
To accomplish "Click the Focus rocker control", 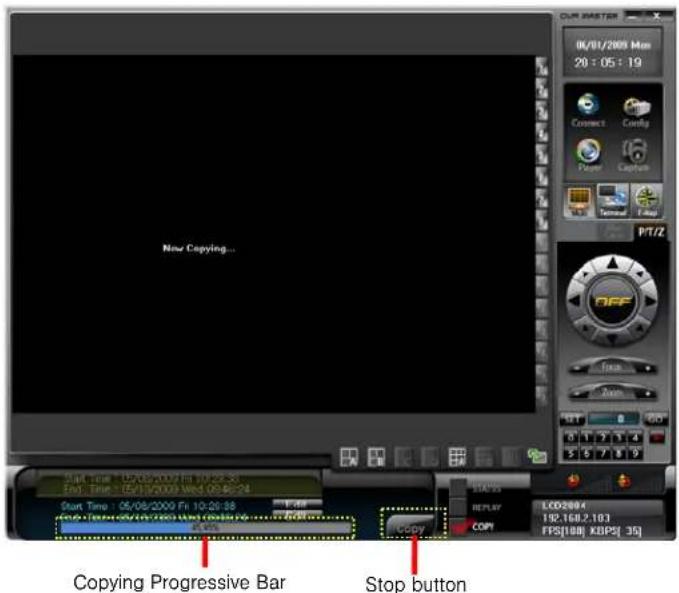I will pos(612,366).
